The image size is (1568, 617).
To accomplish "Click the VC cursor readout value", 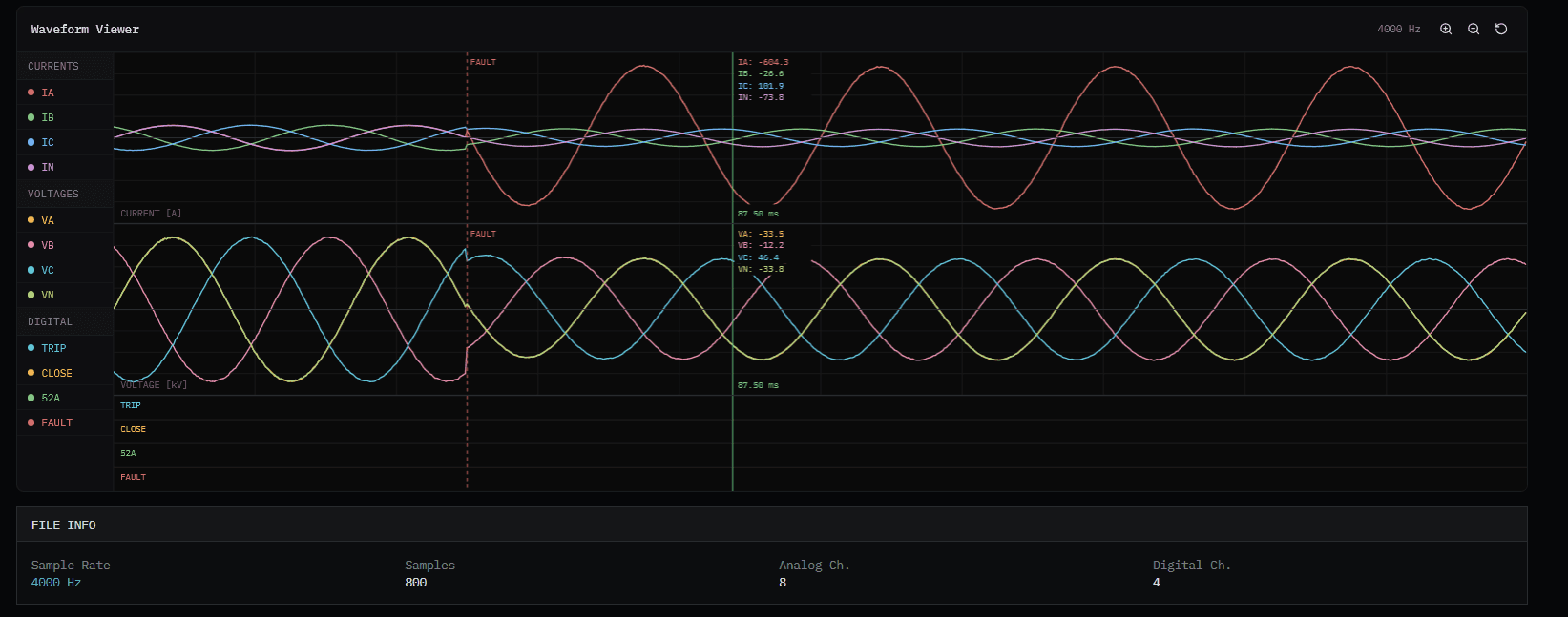I will point(759,257).
